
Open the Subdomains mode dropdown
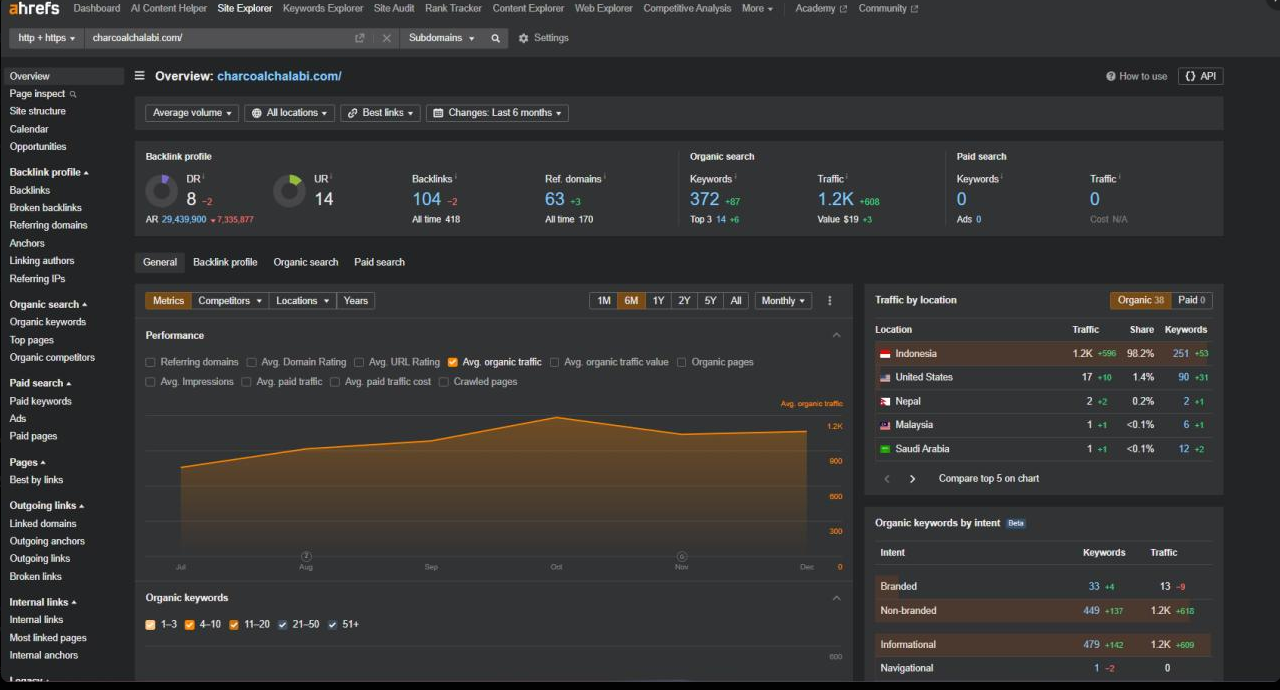(x=441, y=38)
